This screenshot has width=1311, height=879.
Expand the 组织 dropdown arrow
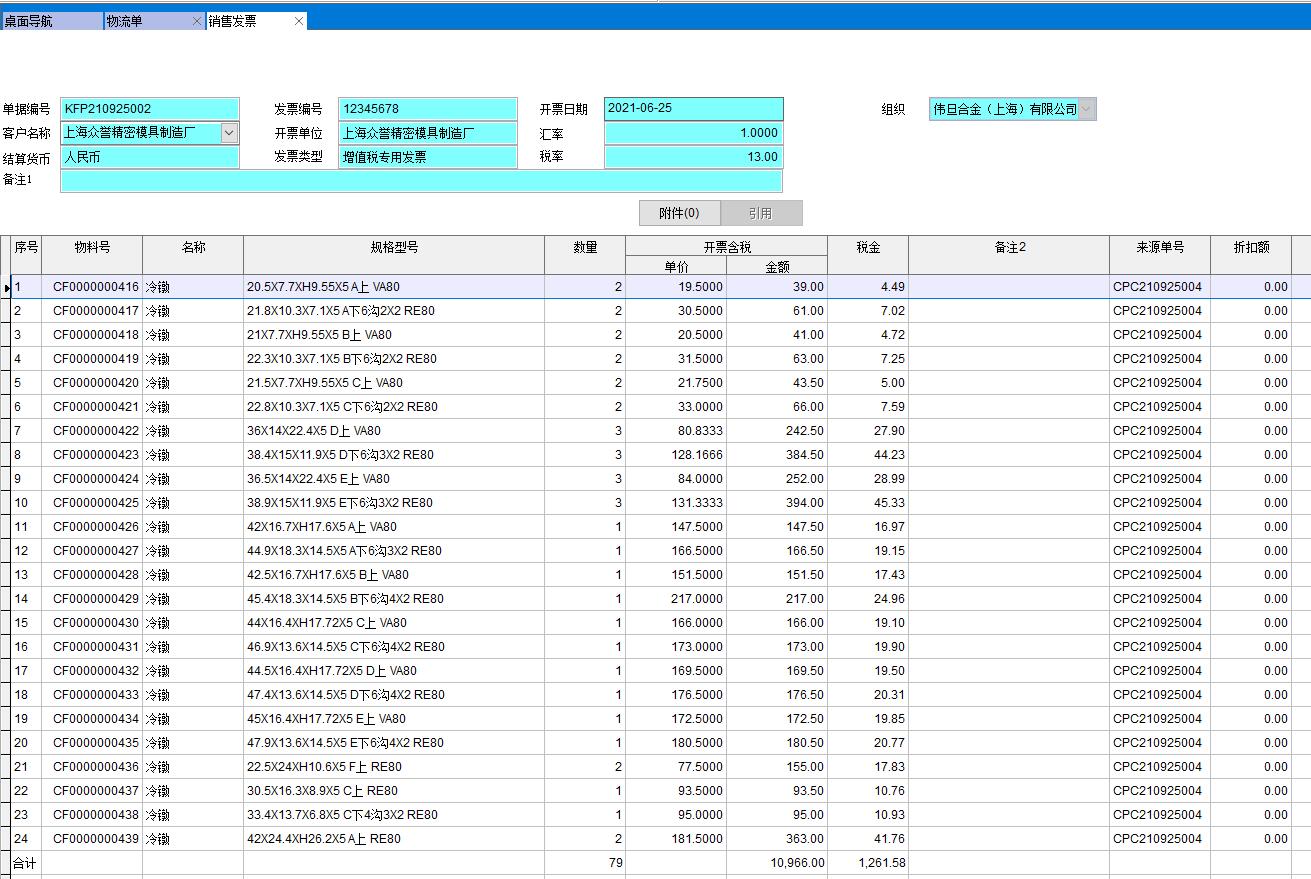click(1086, 109)
